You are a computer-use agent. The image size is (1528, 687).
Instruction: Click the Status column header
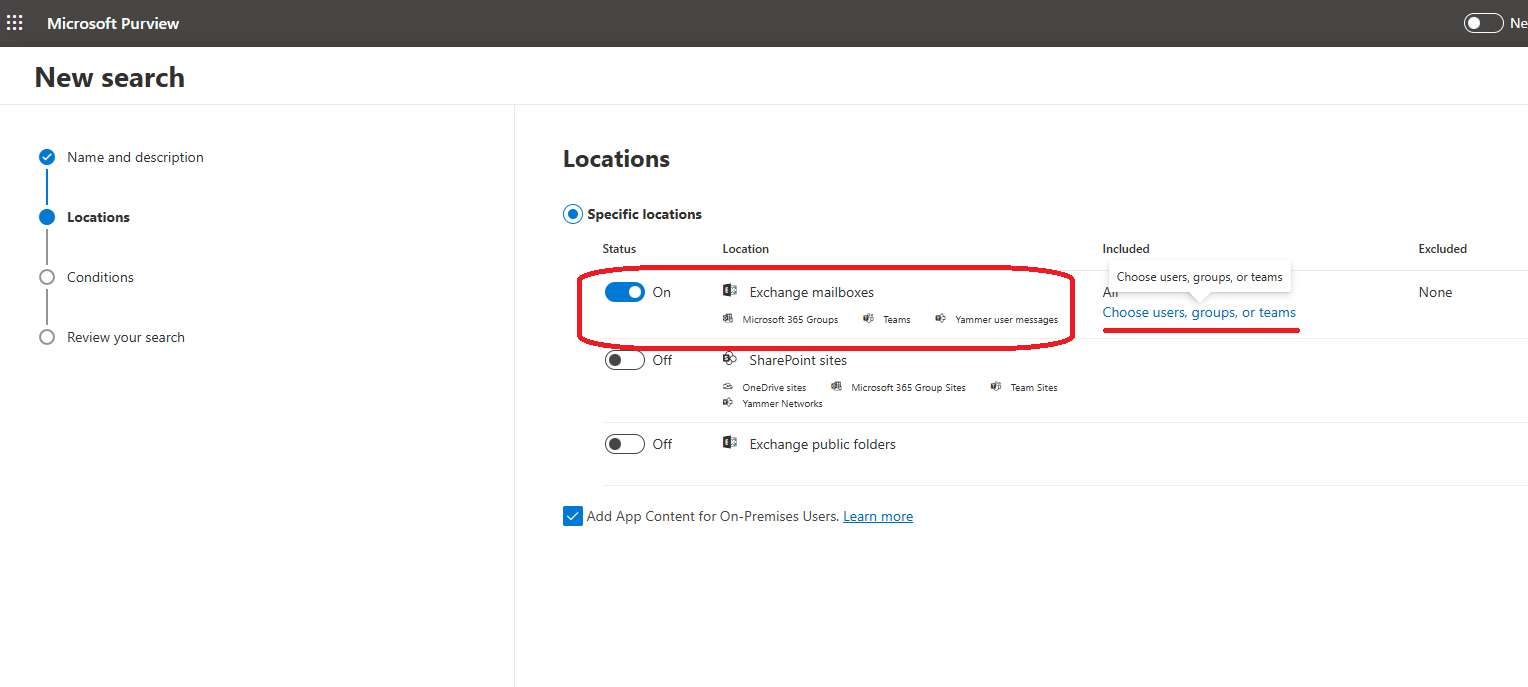(x=619, y=249)
